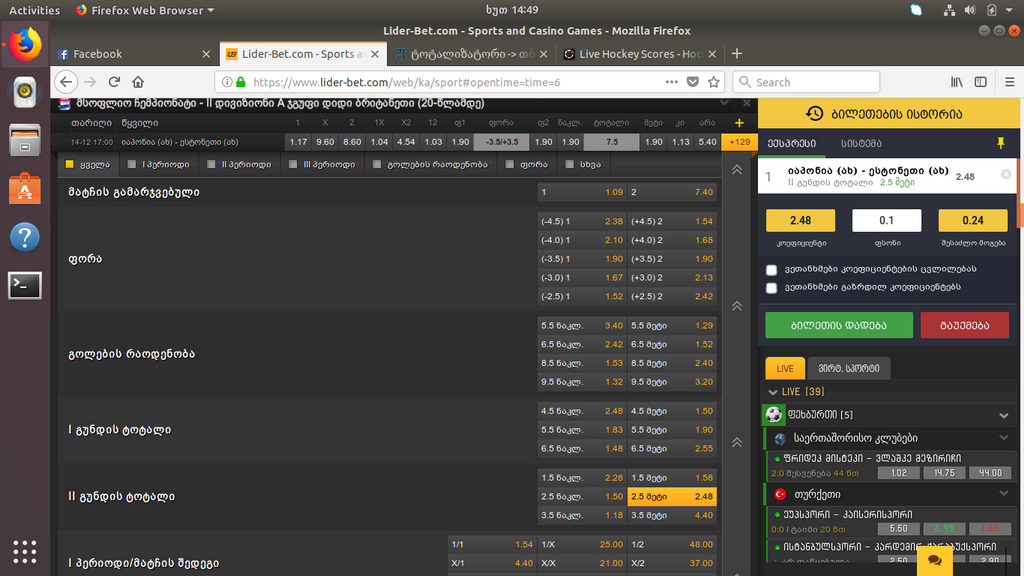The width and height of the screenshot is (1024, 576).
Task: Click the stake amount field showing 0.1
Action: pos(886,221)
